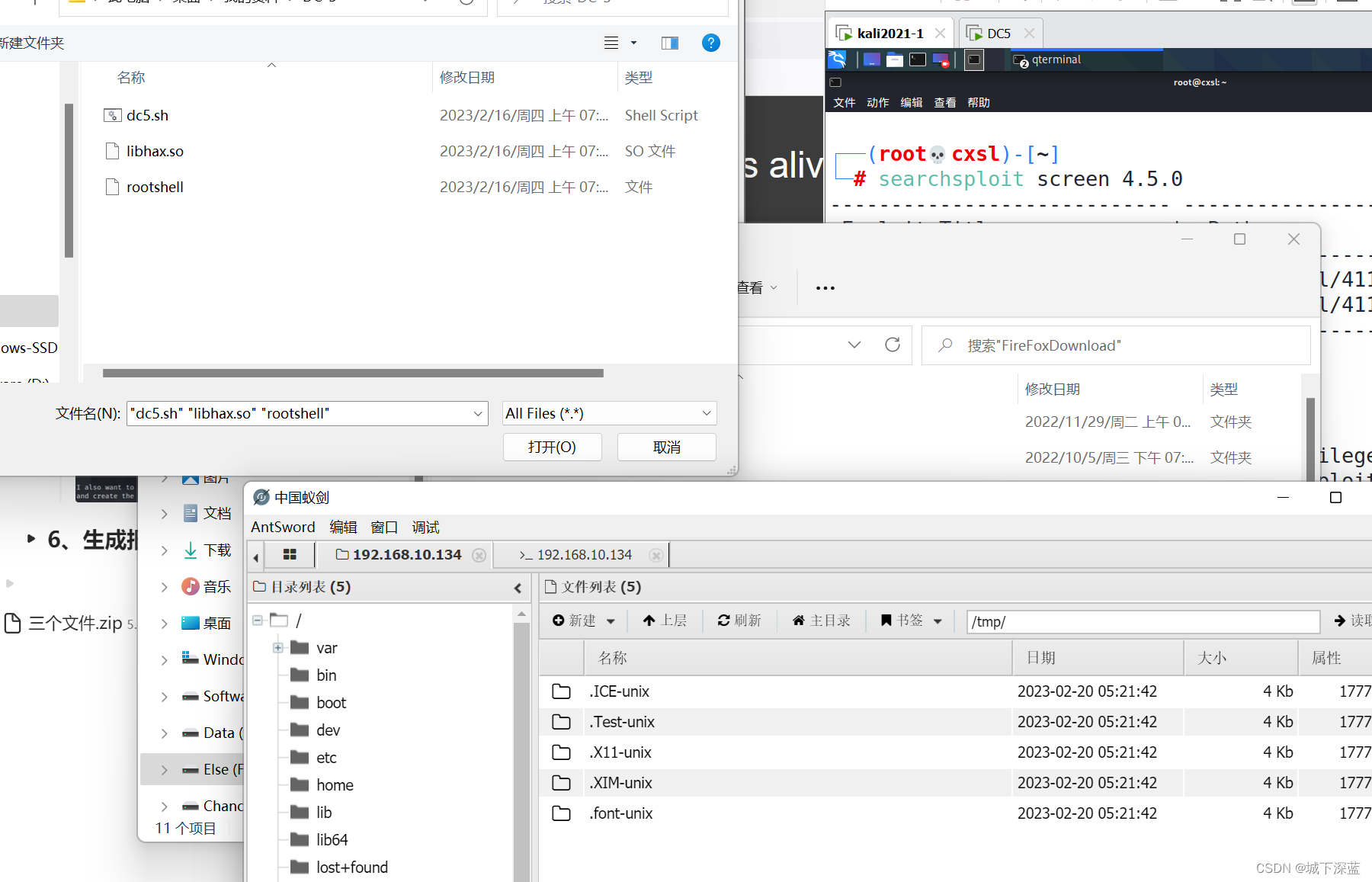Image resolution: width=1372 pixels, height=882 pixels.
Task: Click the 刷新 button
Action: (739, 621)
